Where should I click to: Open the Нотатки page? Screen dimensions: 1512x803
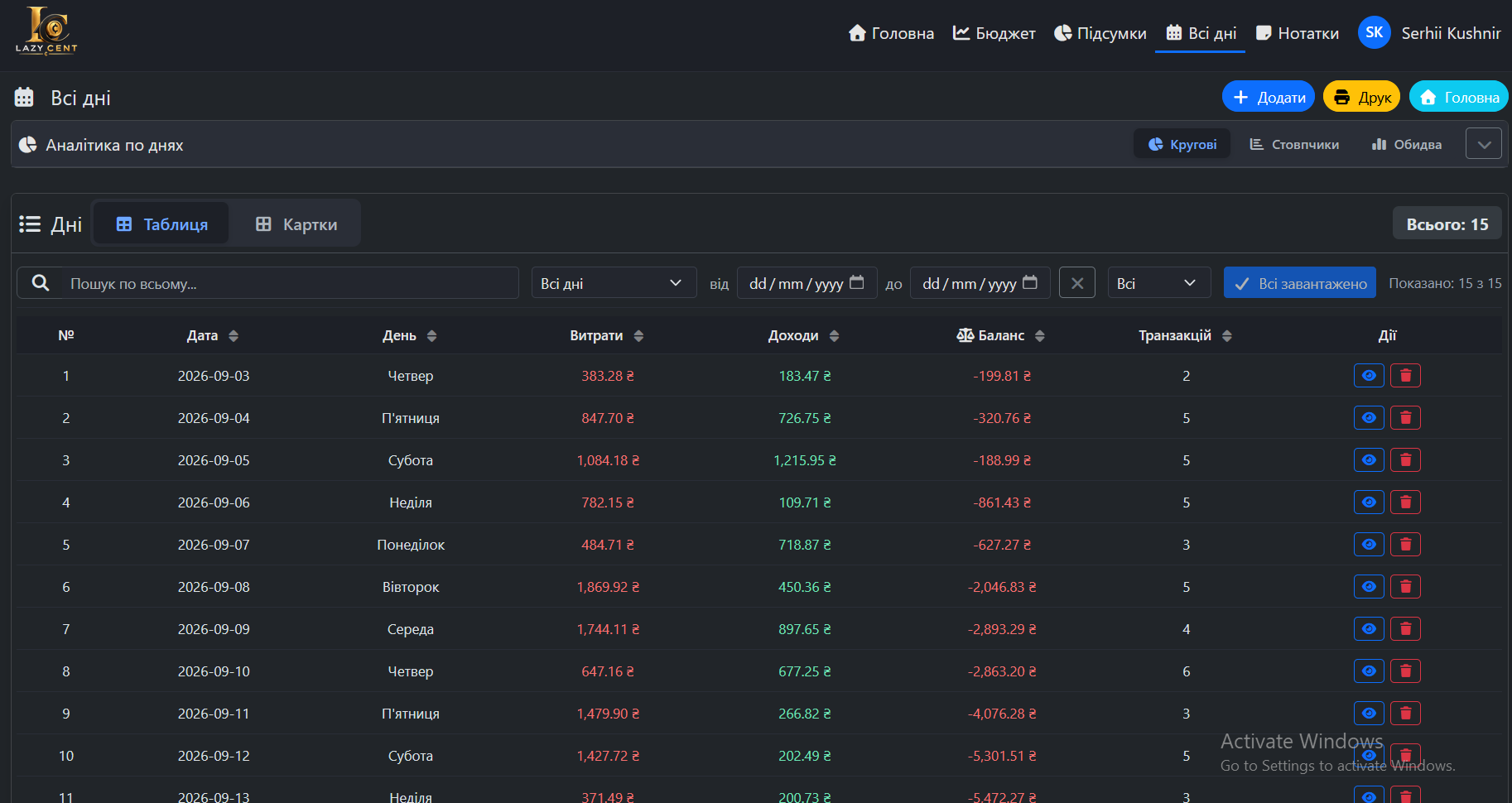coord(1298,33)
